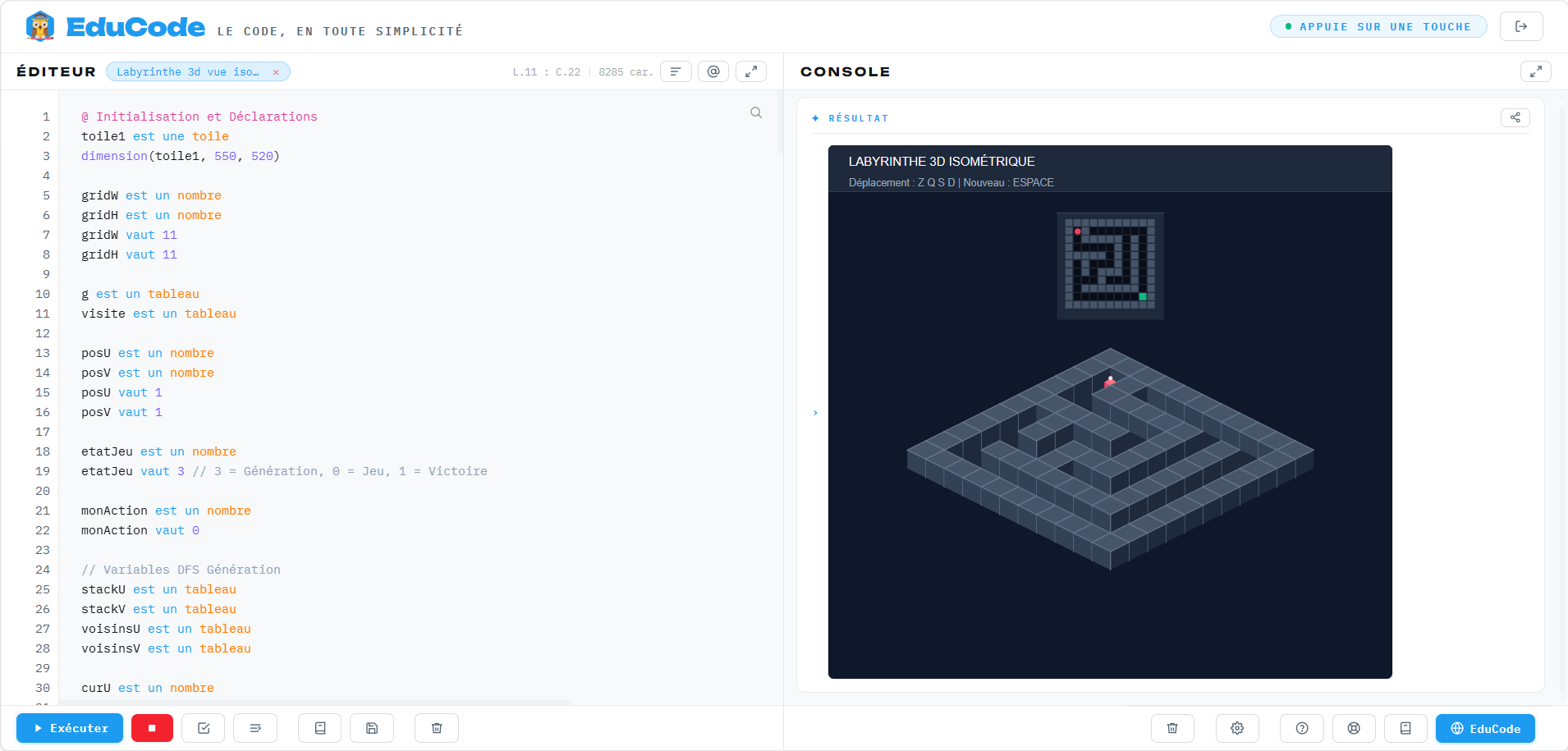Viewport: 1568px width, 751px height.
Task: Clear the console with its trash icon
Action: (x=1172, y=728)
